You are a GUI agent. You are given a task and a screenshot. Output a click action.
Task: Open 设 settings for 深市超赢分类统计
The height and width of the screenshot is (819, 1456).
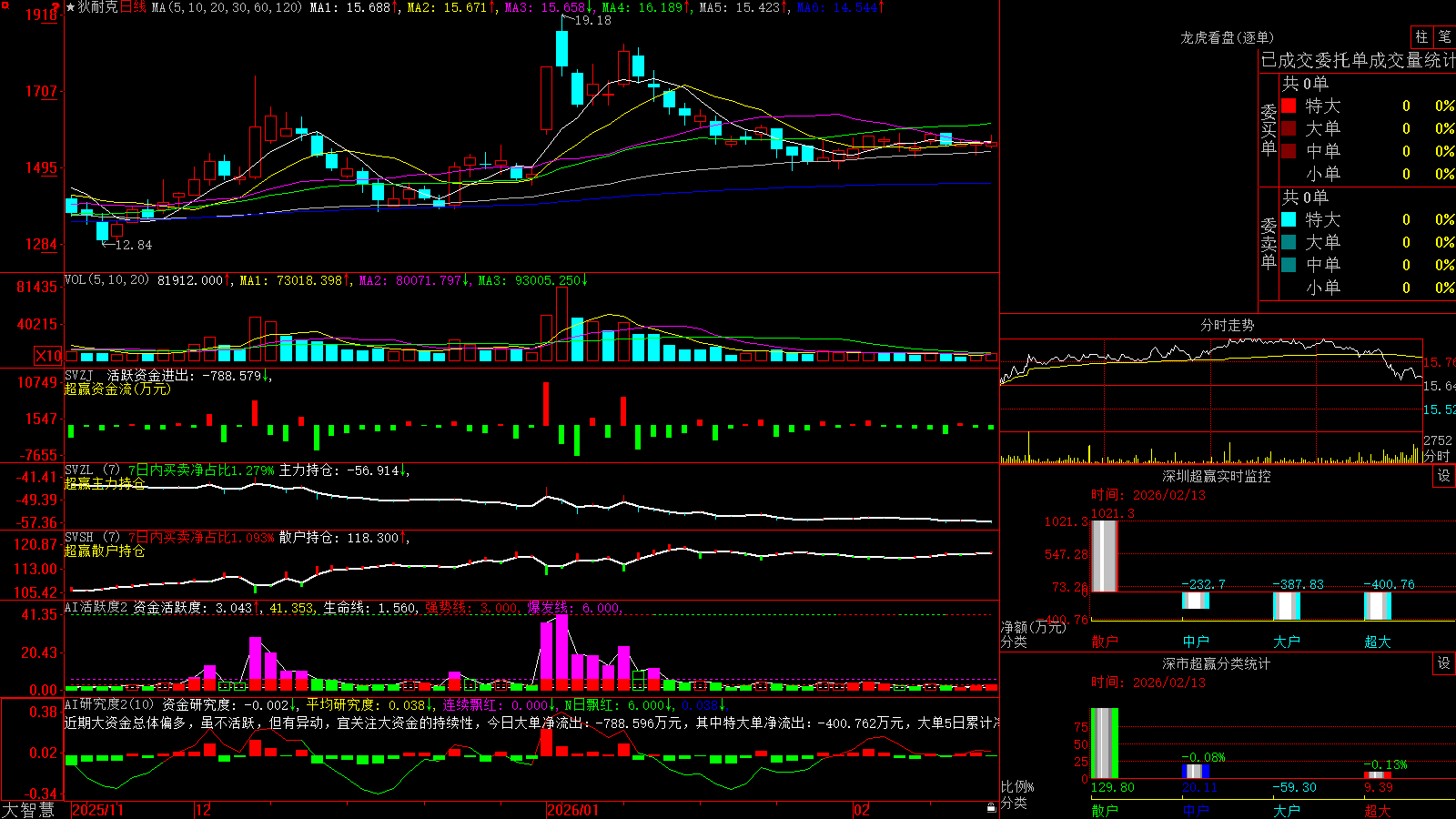pos(1444,663)
